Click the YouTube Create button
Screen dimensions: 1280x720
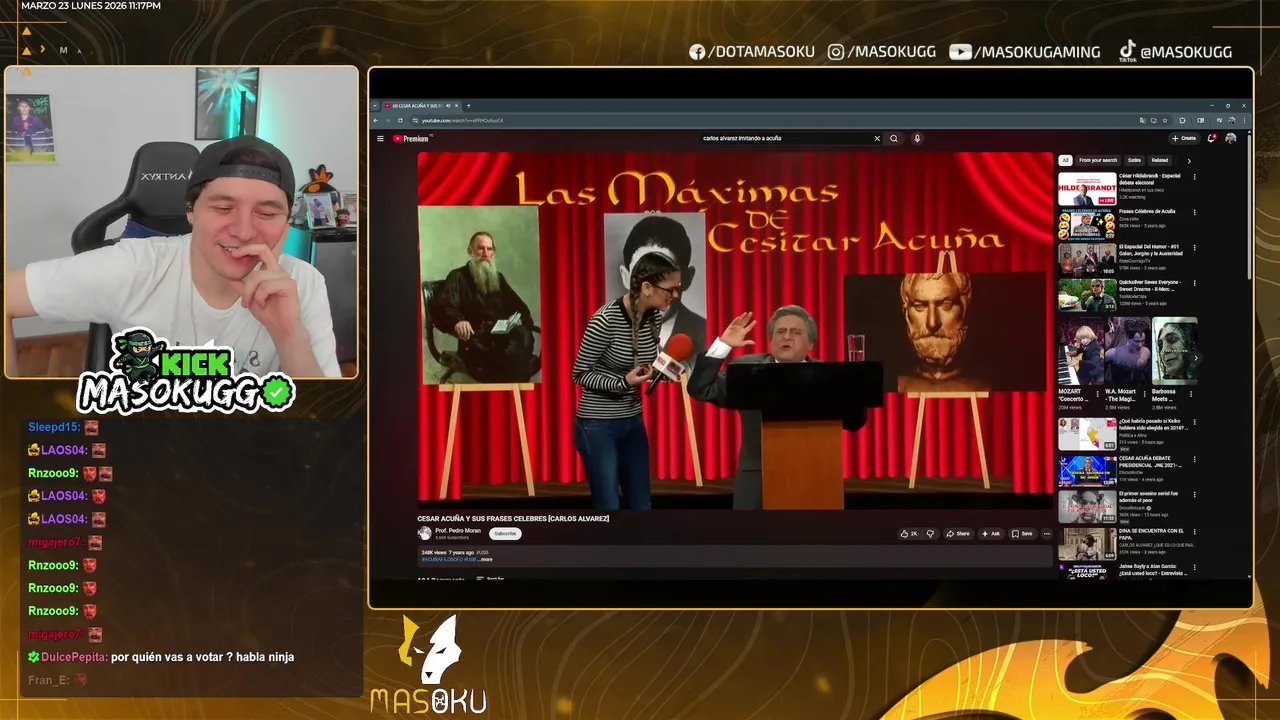pos(1184,138)
